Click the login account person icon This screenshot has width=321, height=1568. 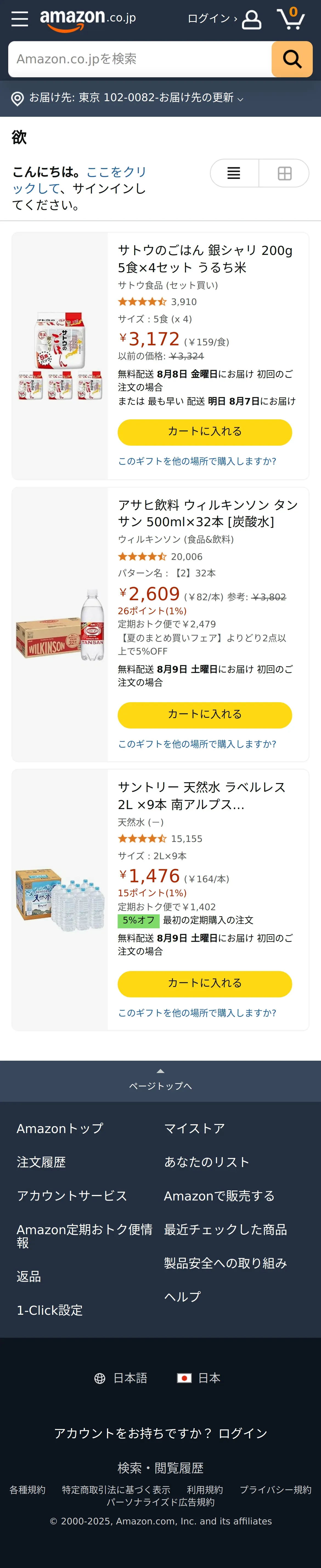(x=252, y=19)
